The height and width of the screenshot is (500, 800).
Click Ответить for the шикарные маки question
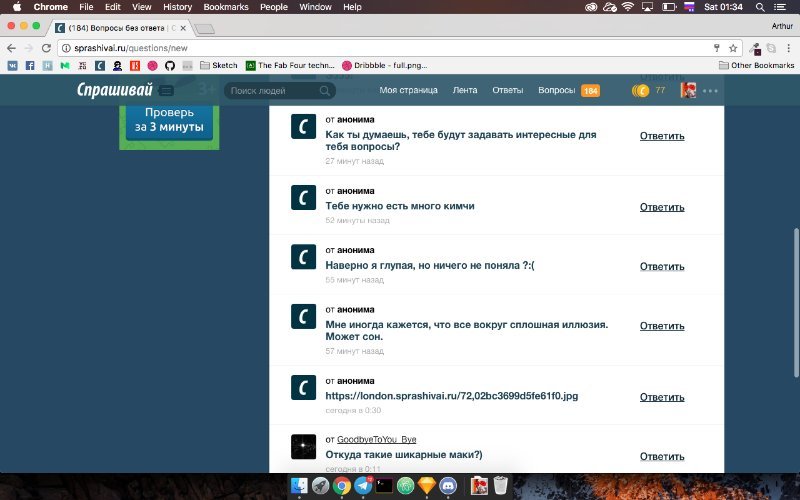[662, 456]
